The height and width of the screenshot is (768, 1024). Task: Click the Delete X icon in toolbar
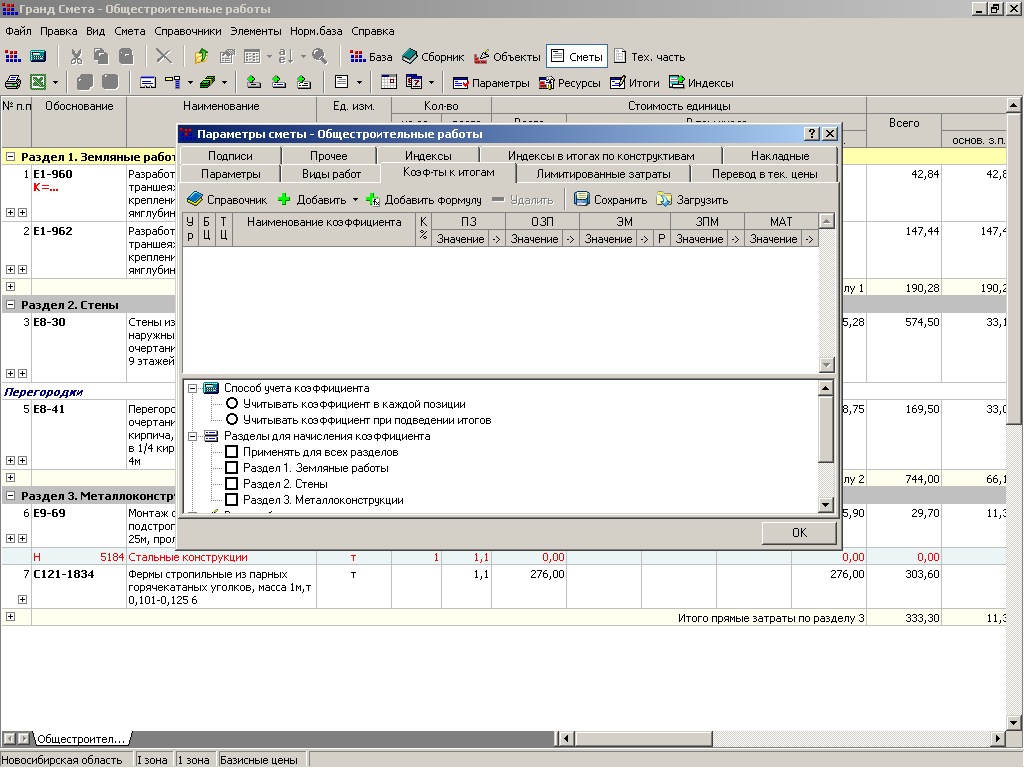[164, 56]
